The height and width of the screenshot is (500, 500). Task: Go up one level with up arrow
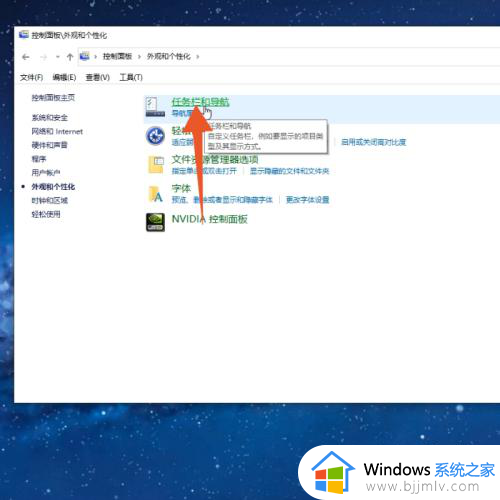(70, 57)
